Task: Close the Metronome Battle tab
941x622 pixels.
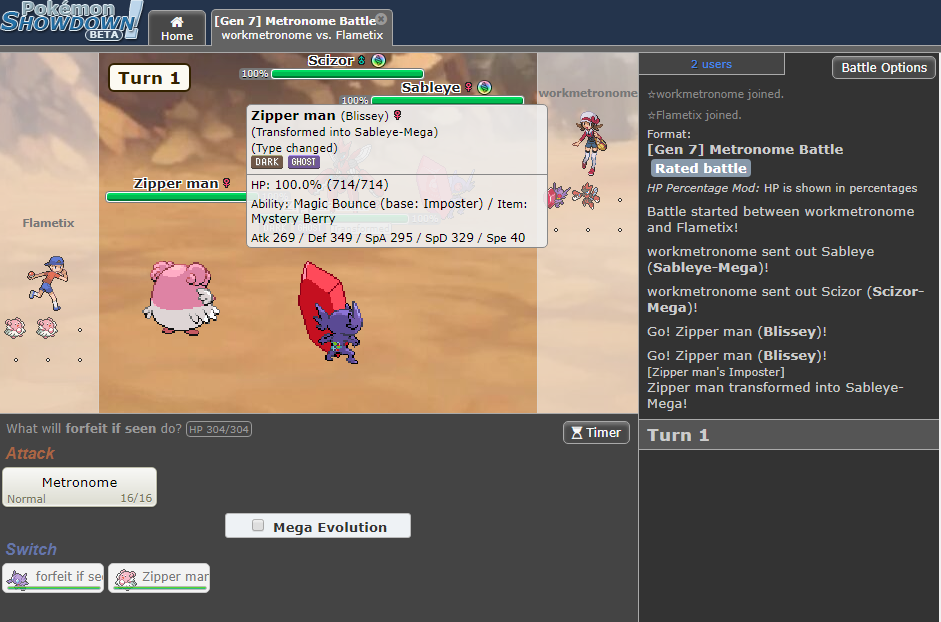Action: [x=382, y=19]
